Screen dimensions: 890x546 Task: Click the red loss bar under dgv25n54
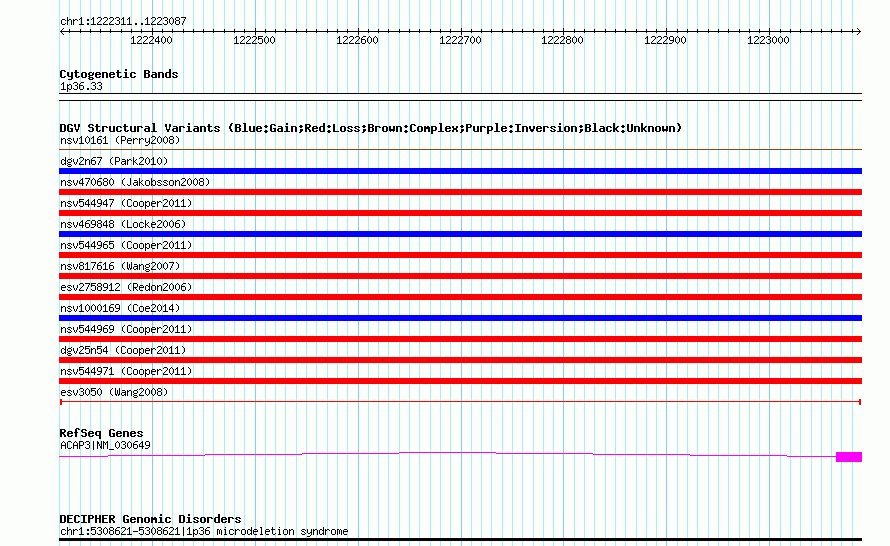[x=460, y=360]
